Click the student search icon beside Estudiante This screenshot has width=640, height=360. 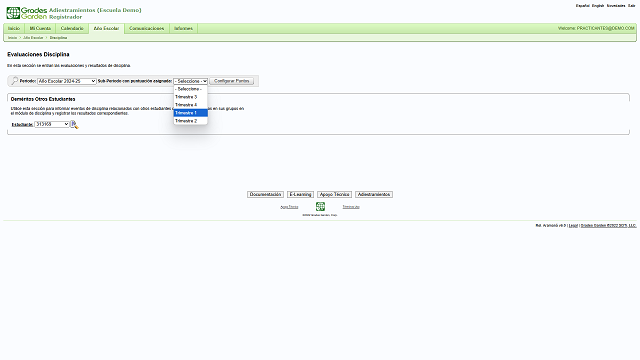click(74, 125)
